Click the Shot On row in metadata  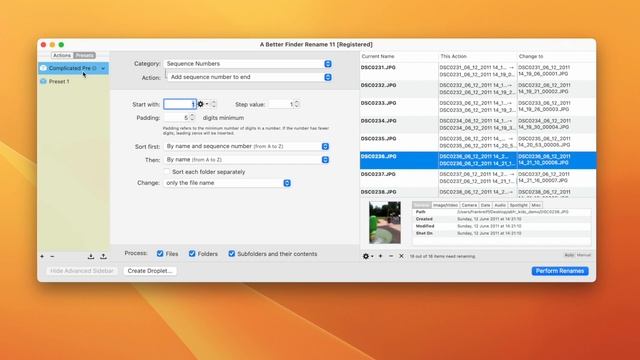click(502, 233)
